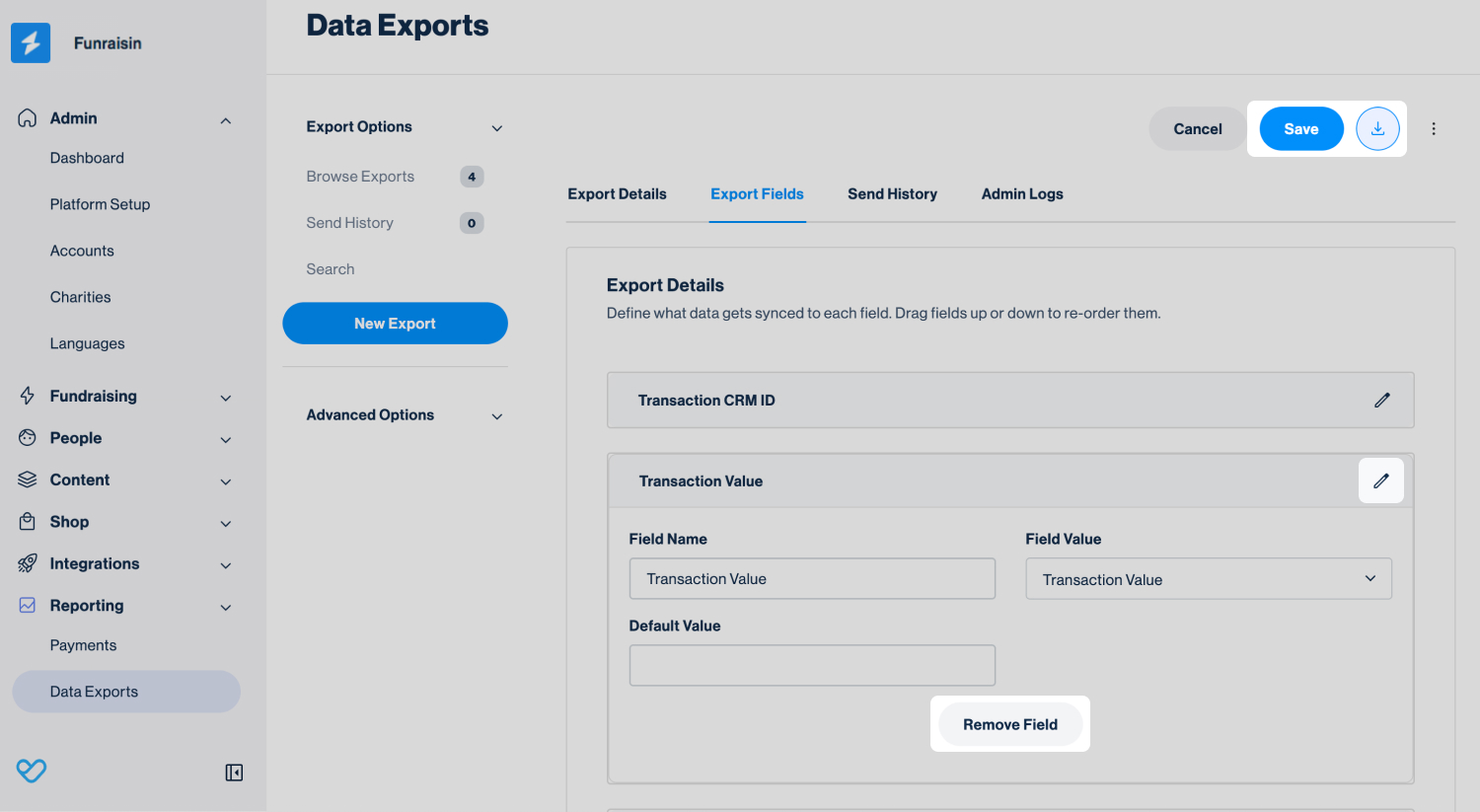Open the Admin Logs tab

pyautogui.click(x=1022, y=194)
